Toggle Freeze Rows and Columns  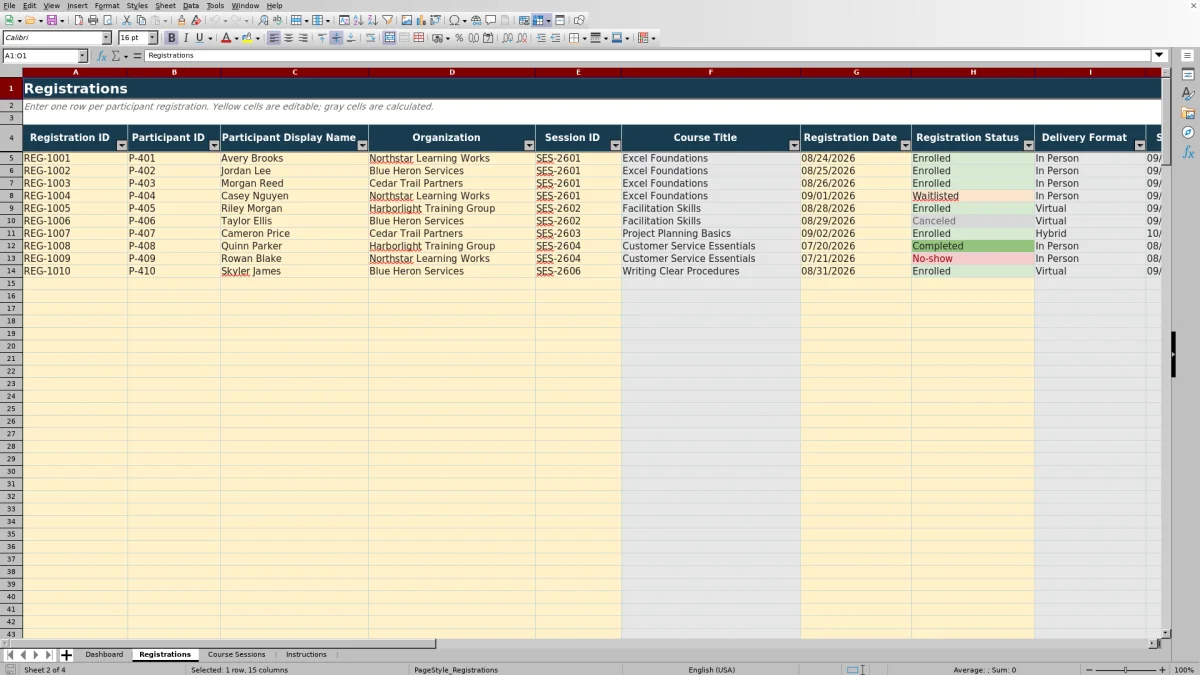[539, 20]
